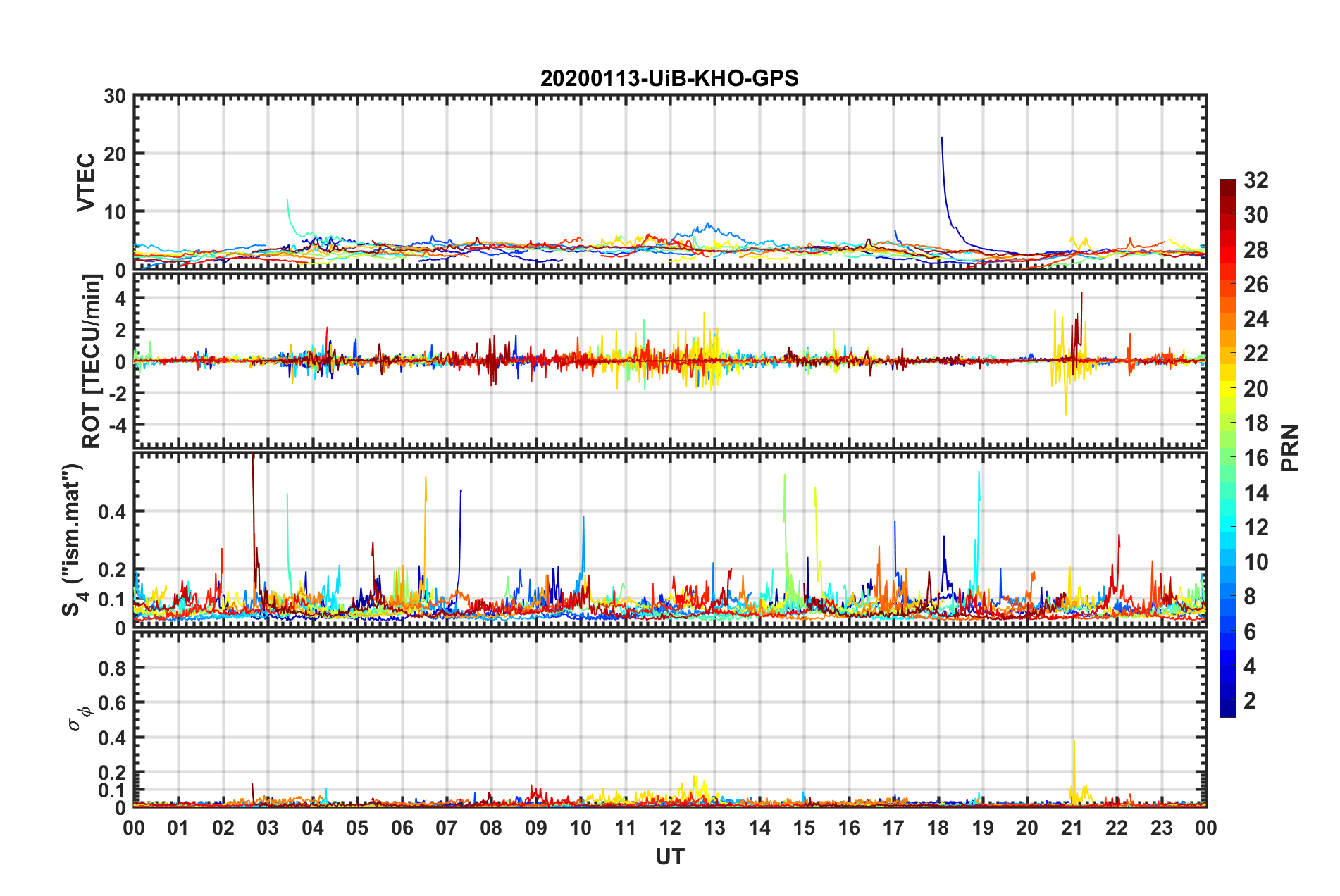Select the PRN colorbar label
1340x896 pixels.
coord(1289,448)
